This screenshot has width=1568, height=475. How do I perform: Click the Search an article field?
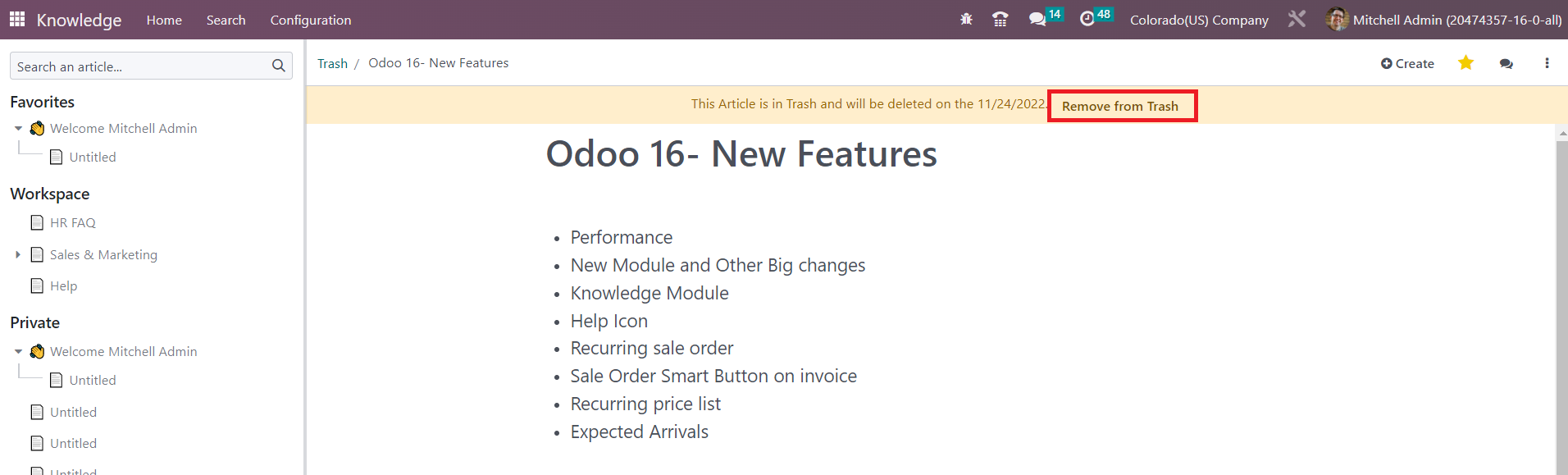point(151,66)
